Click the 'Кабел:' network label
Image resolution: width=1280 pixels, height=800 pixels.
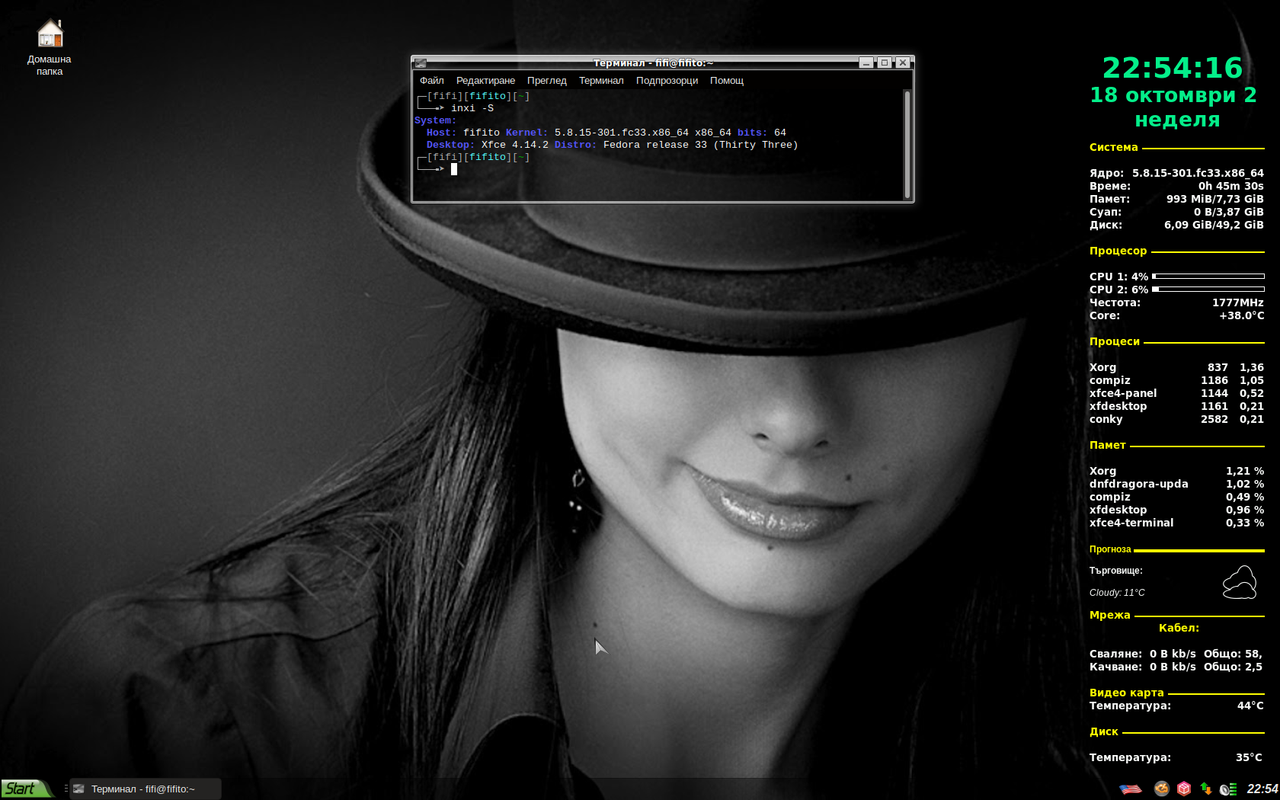1179,628
